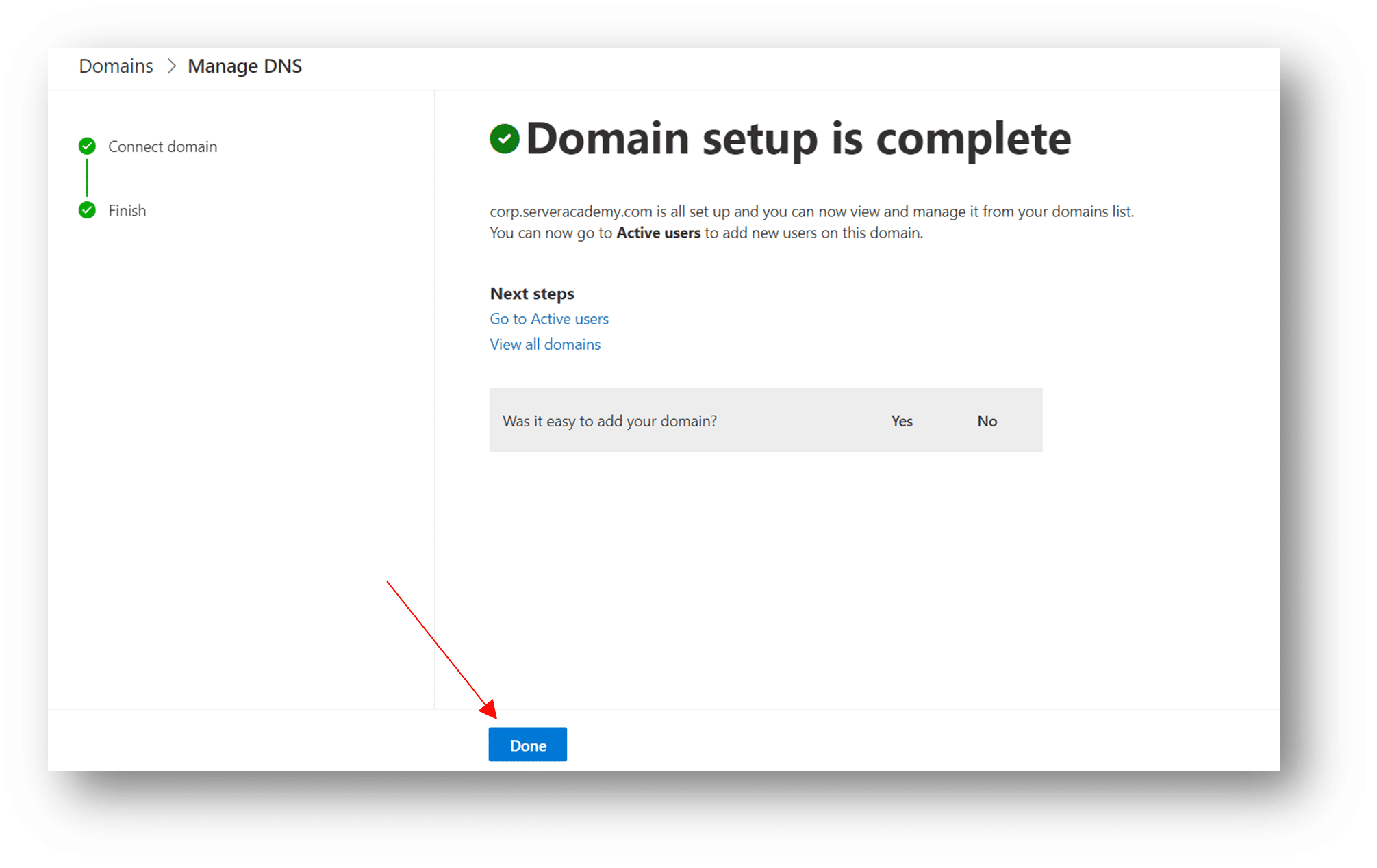
Task: Click the blue Done button
Action: tap(527, 745)
